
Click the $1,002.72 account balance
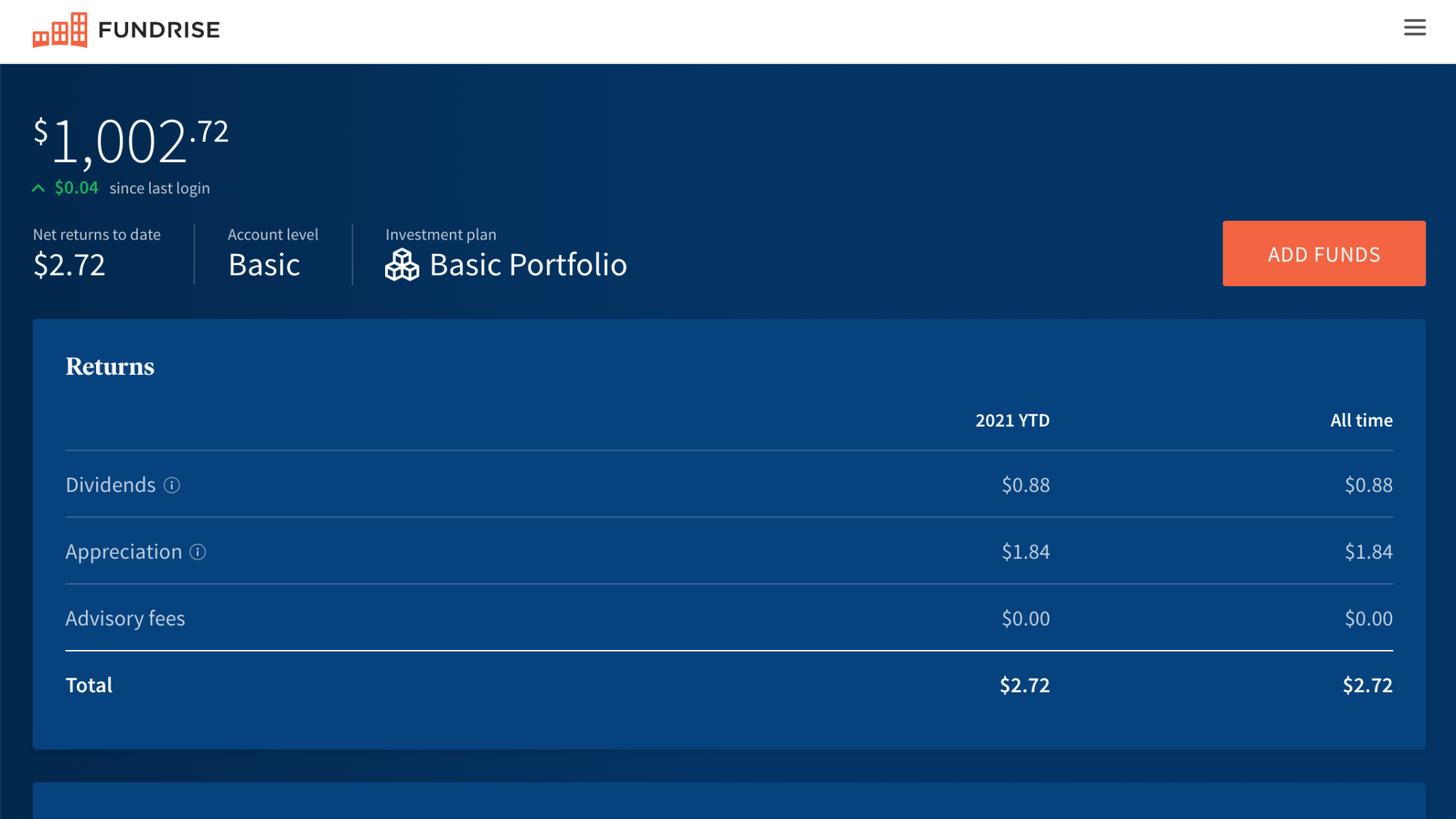coord(131,141)
